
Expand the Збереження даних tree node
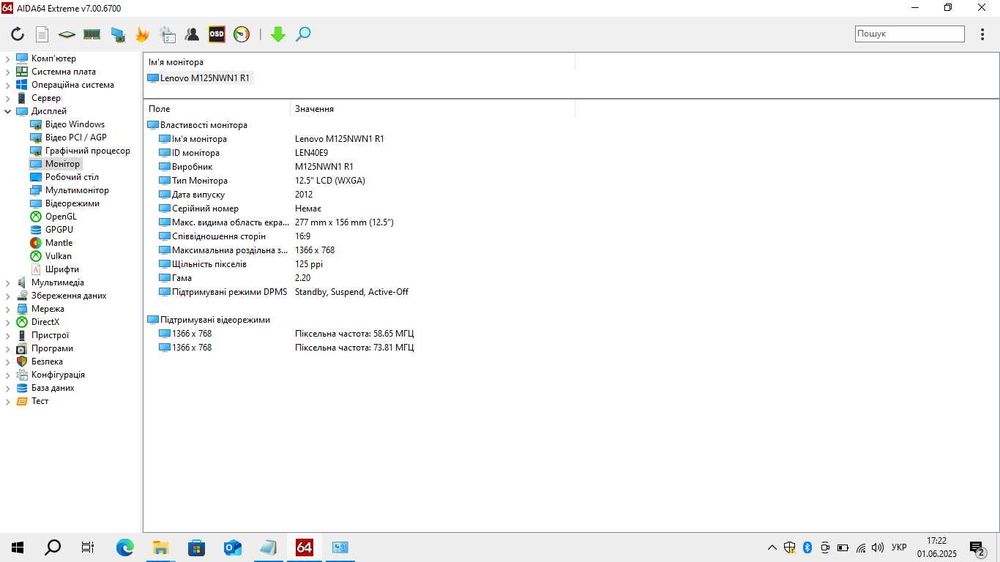pyautogui.click(x=8, y=296)
